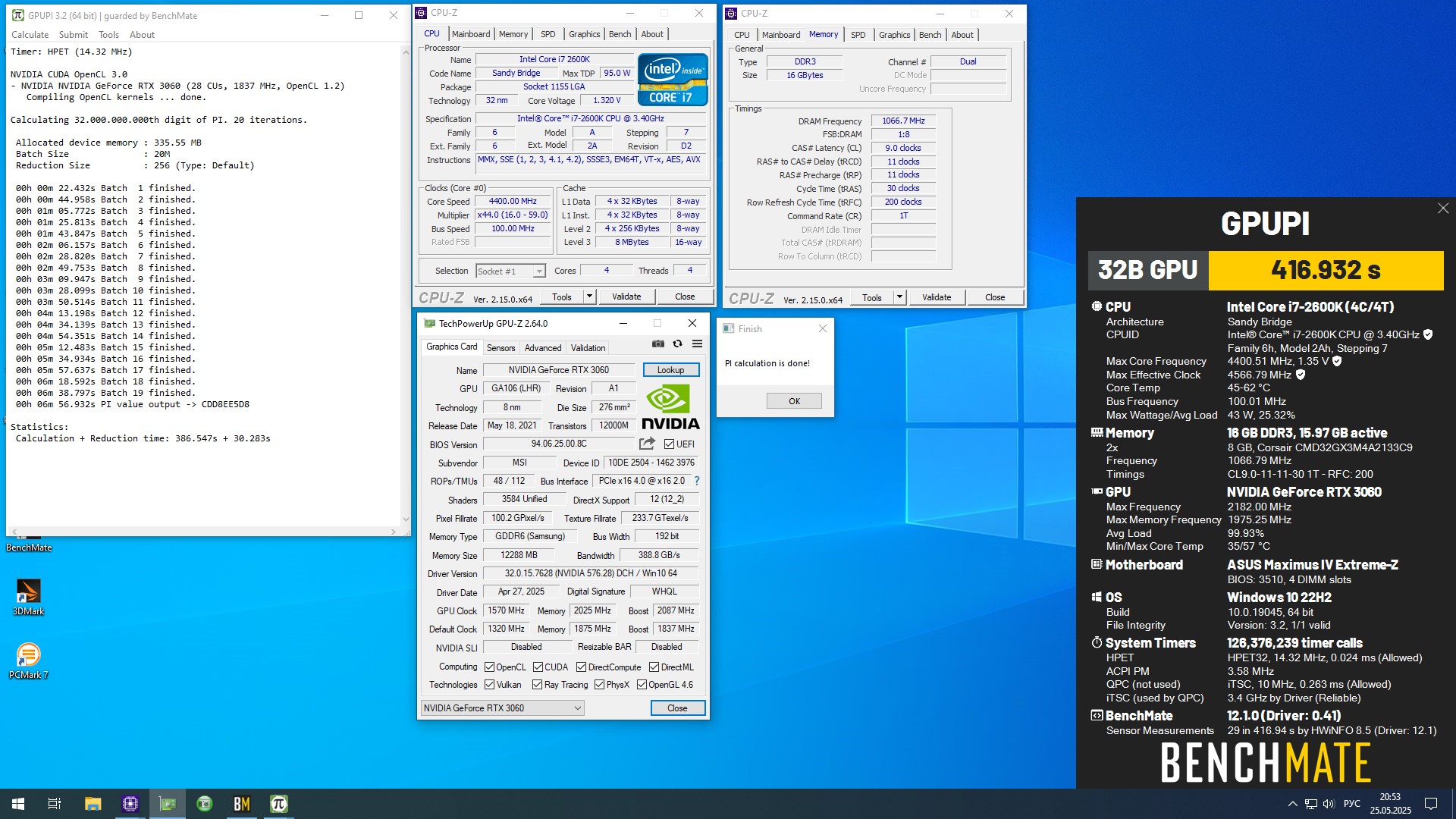Click the Core Speed 4400.00 MHz field
The width and height of the screenshot is (1456, 819).
[x=513, y=202]
